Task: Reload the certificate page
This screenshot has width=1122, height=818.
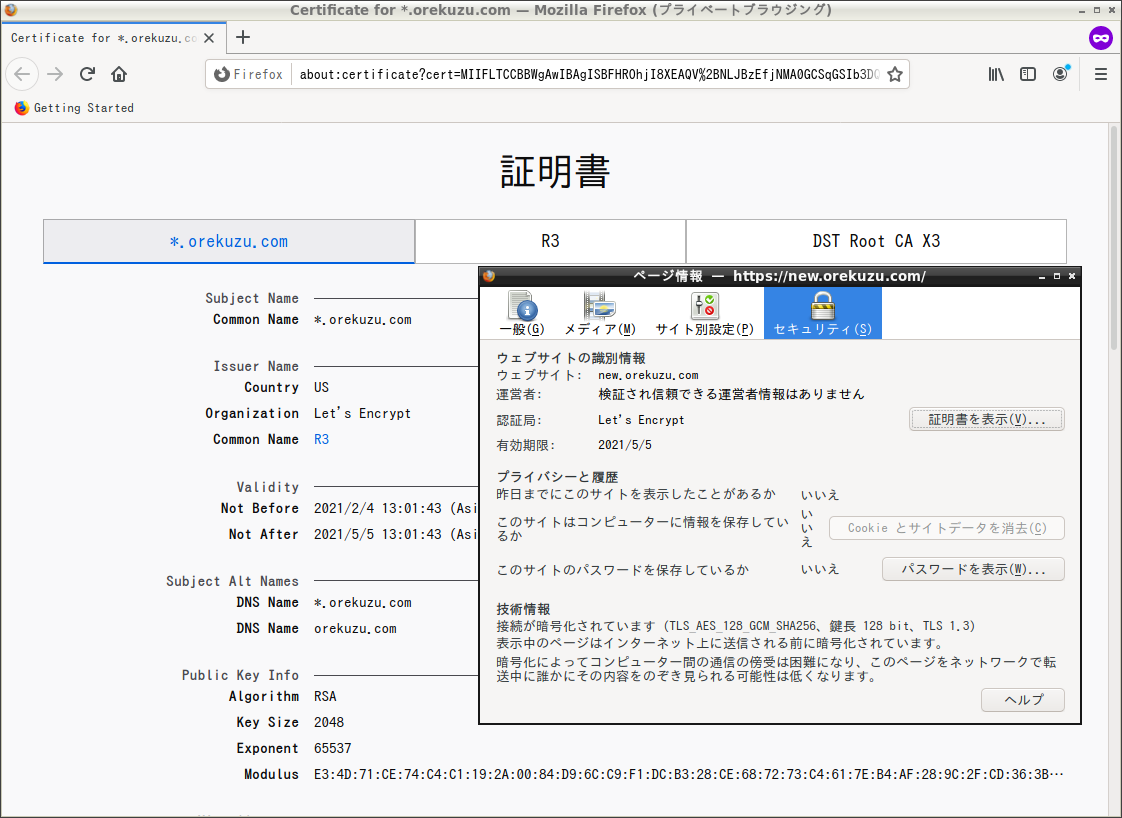Action: click(87, 74)
